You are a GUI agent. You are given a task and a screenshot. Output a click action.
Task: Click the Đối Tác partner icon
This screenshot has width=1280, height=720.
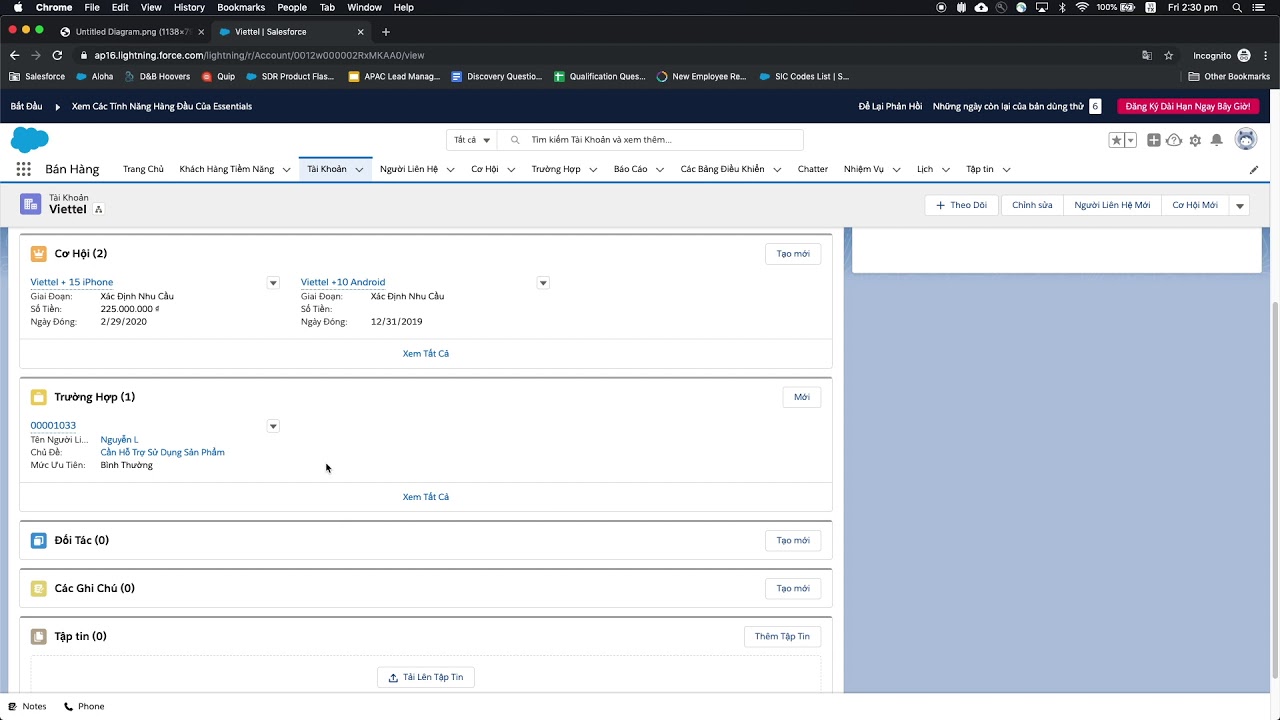point(38,540)
